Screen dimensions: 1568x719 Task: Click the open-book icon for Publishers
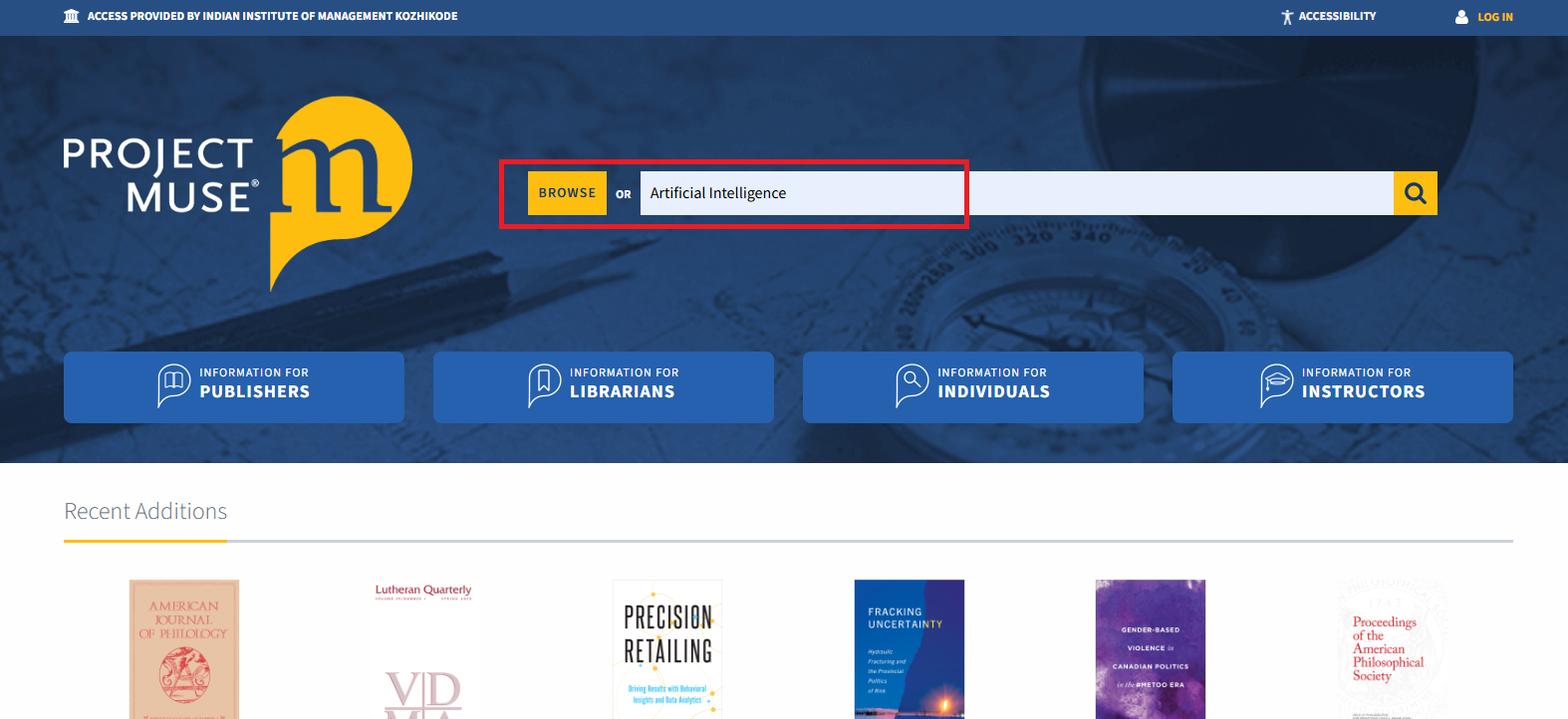tap(174, 385)
